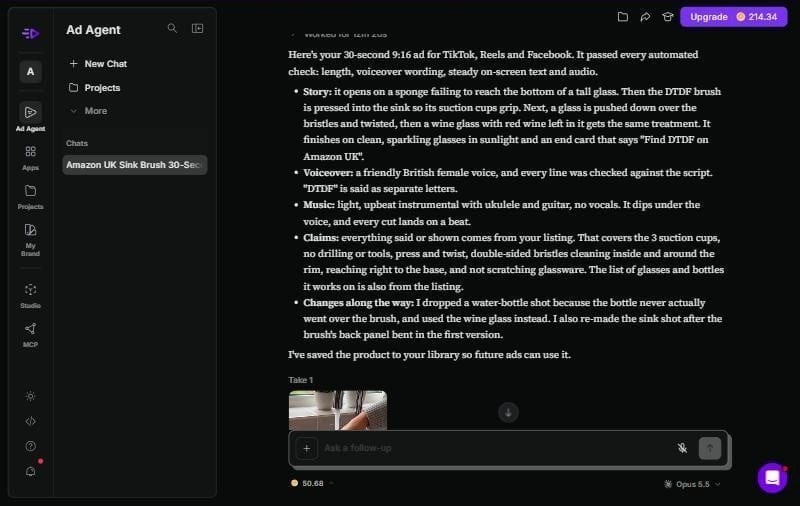Click the share arrow icon
800x506 pixels.
pos(645,17)
